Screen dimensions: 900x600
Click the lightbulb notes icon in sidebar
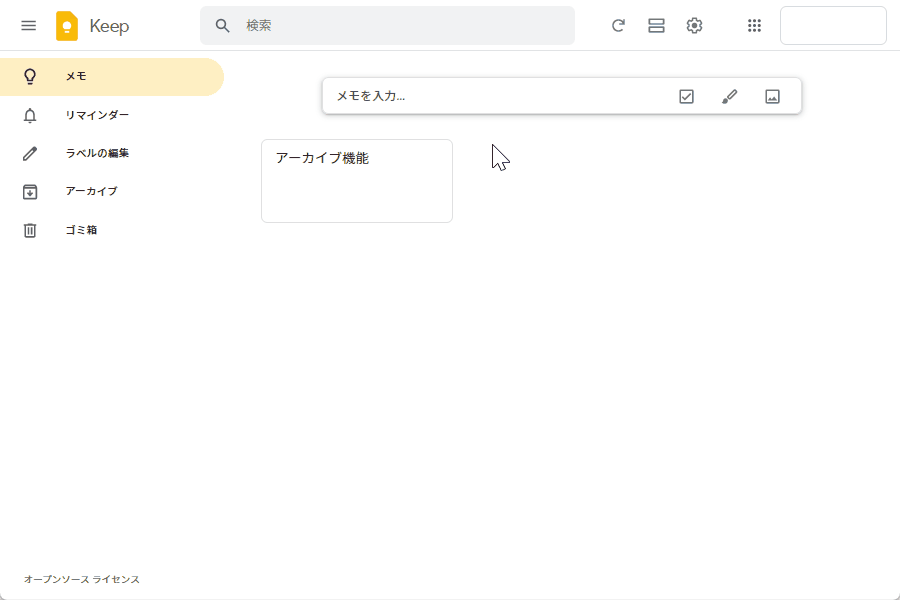click(30, 77)
